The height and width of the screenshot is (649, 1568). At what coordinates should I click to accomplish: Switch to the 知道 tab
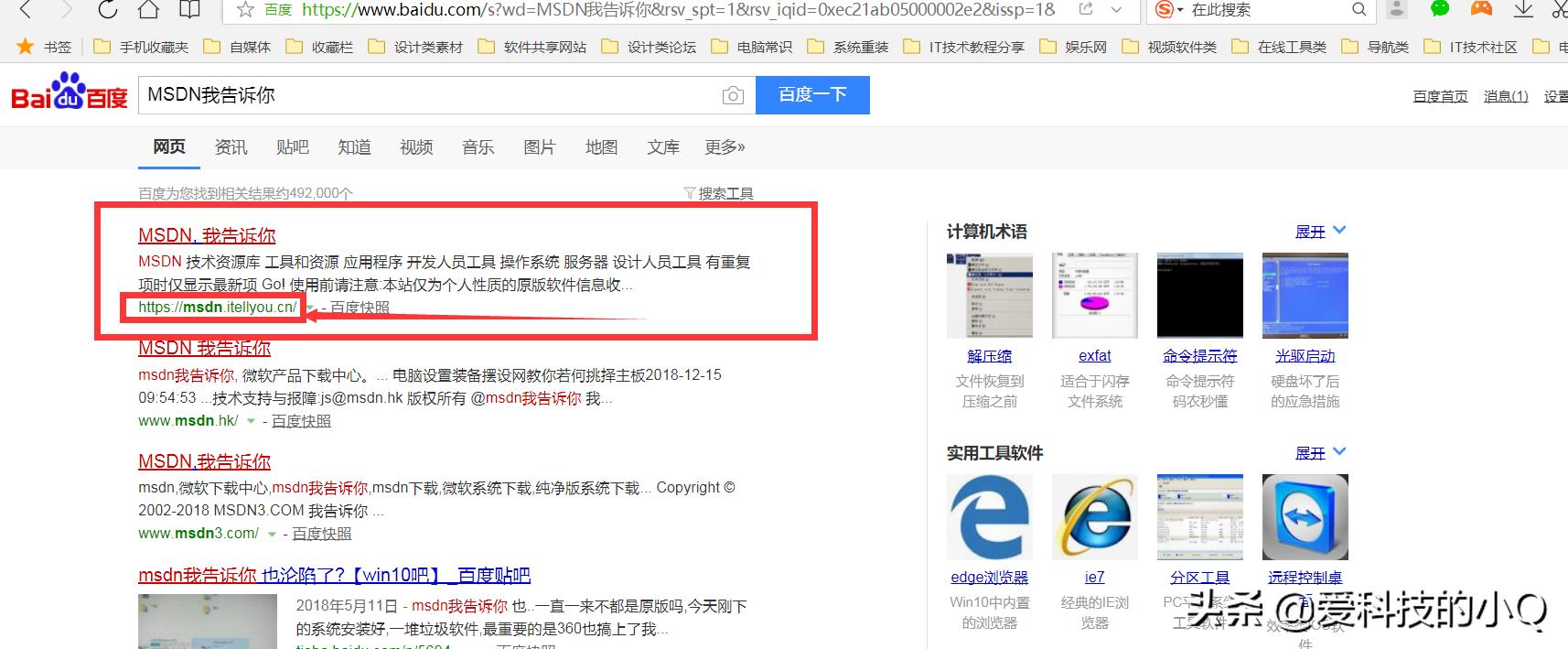(354, 147)
